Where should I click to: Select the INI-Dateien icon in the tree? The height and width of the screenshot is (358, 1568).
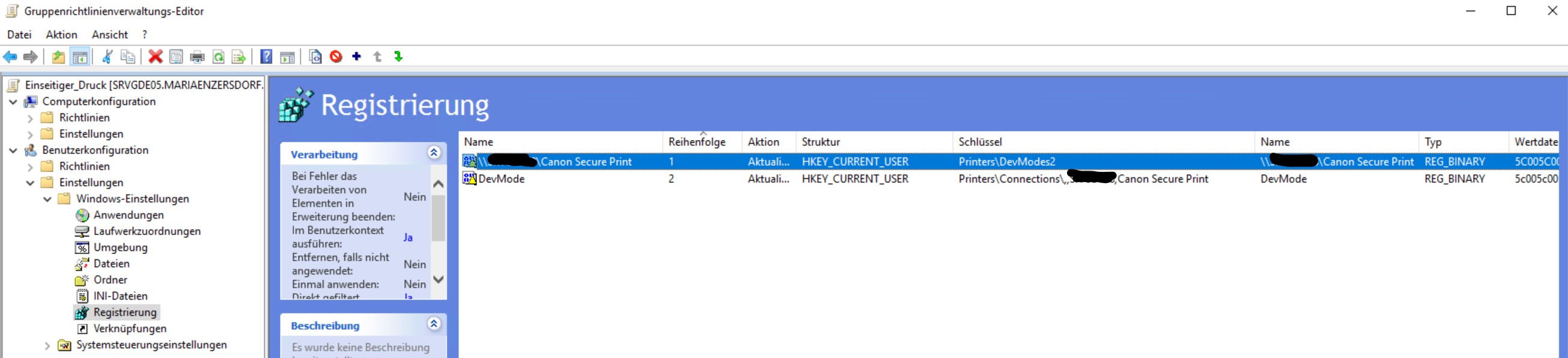point(82,297)
